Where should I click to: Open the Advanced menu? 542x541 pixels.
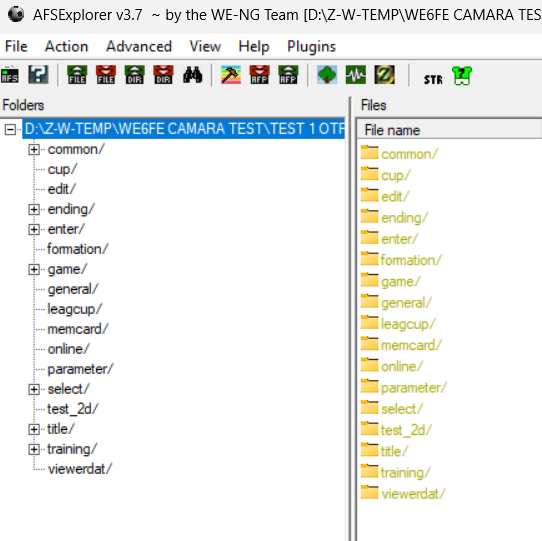point(139,46)
